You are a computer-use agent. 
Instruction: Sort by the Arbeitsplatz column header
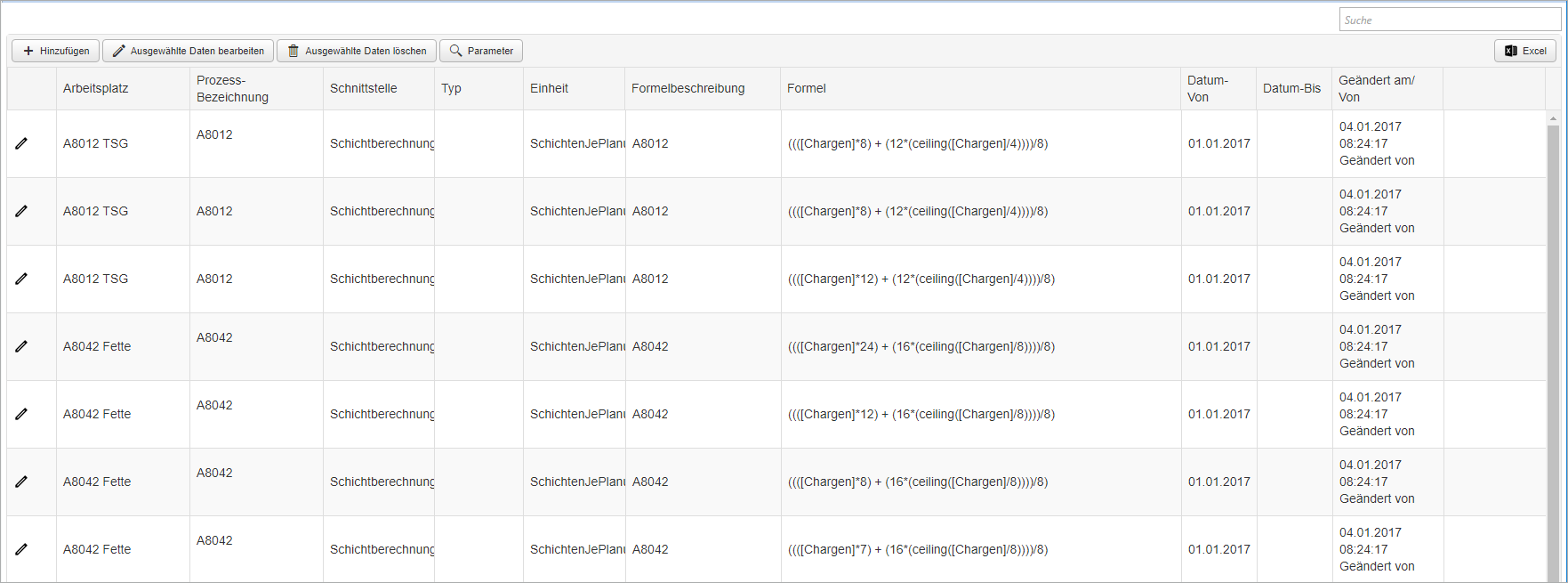pos(123,88)
